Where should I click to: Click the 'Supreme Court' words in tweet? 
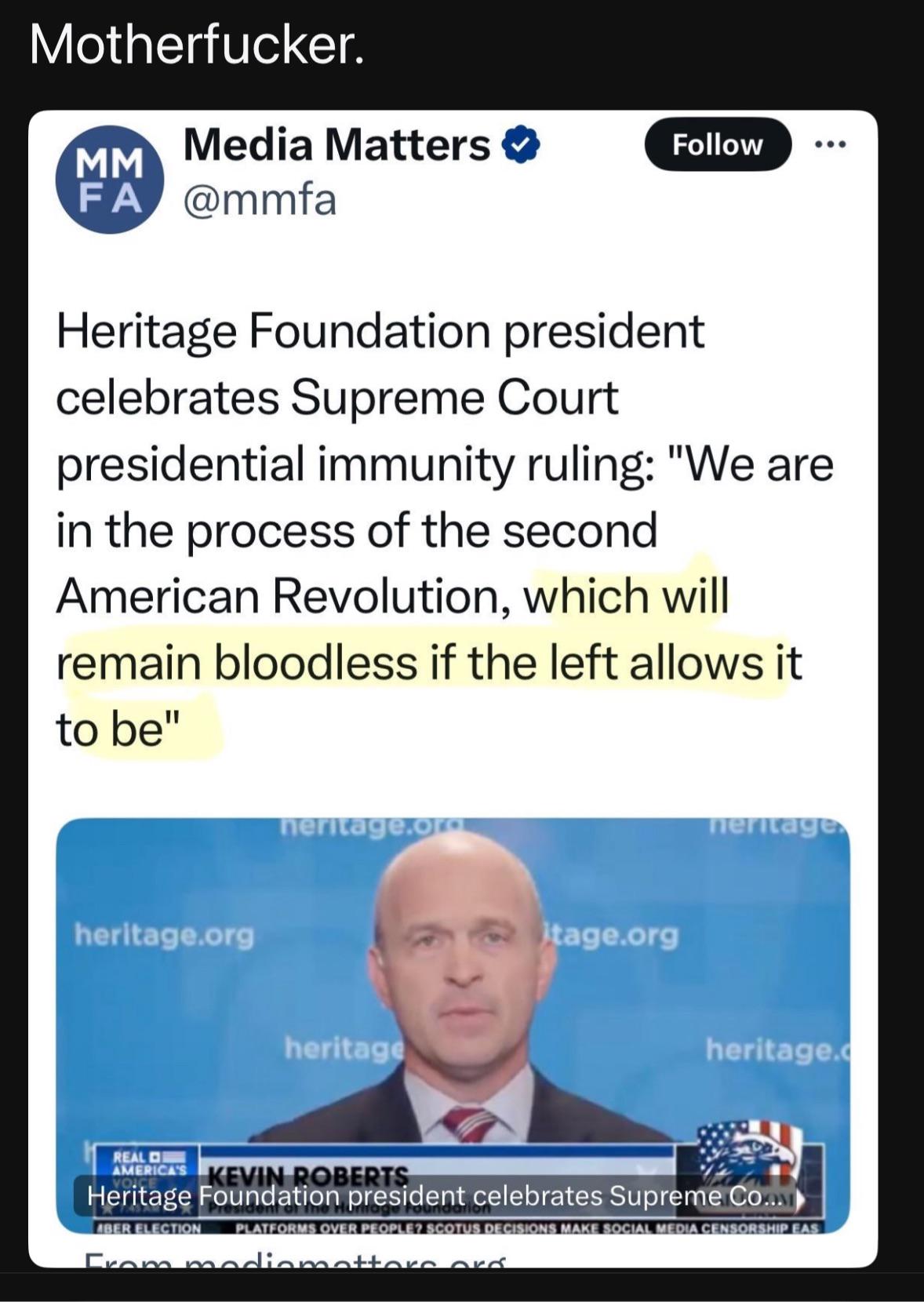pyautogui.click(x=455, y=398)
